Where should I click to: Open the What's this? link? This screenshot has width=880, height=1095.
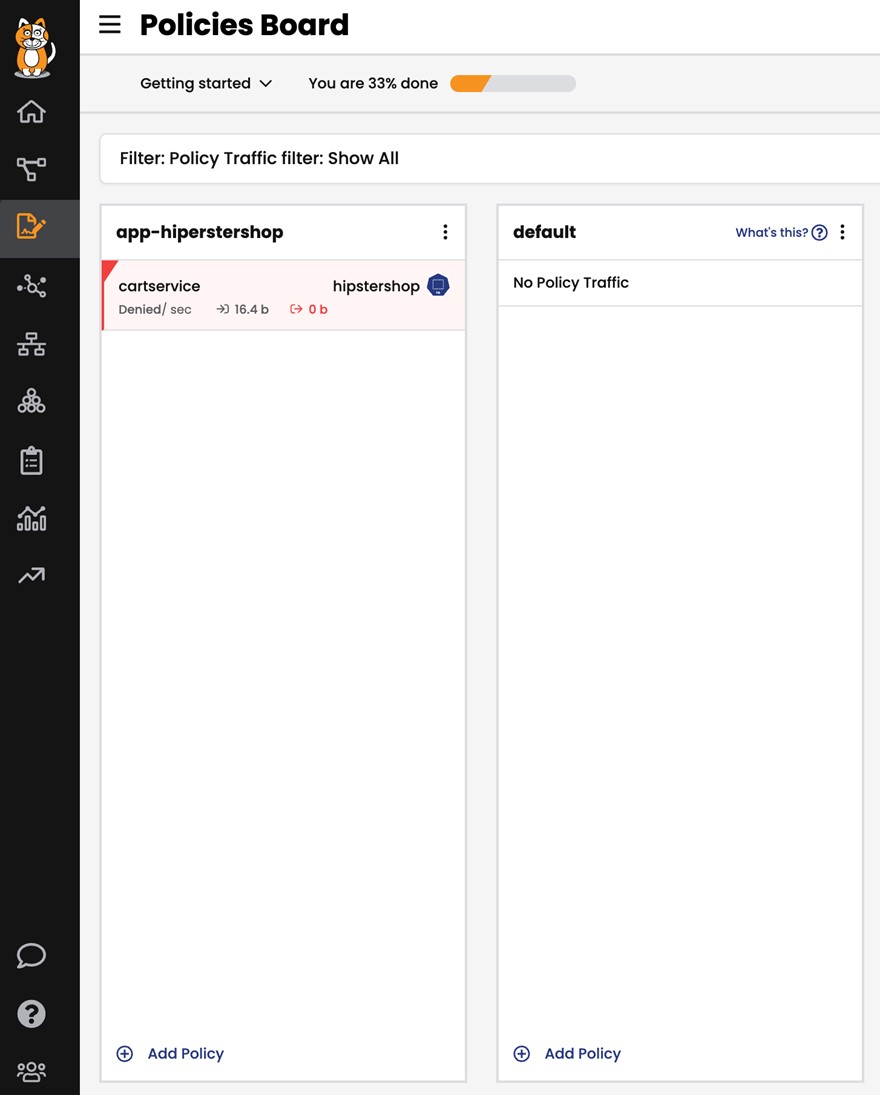coord(771,233)
